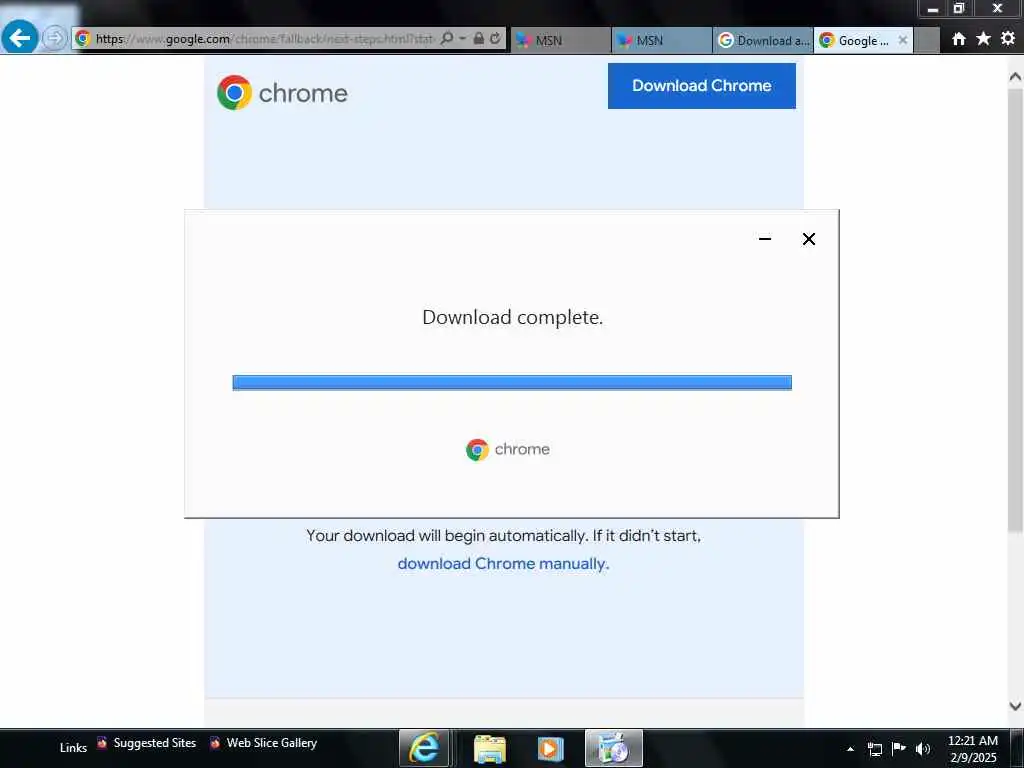Click the Chrome logo in page header
The image size is (1024, 768).
tap(282, 93)
